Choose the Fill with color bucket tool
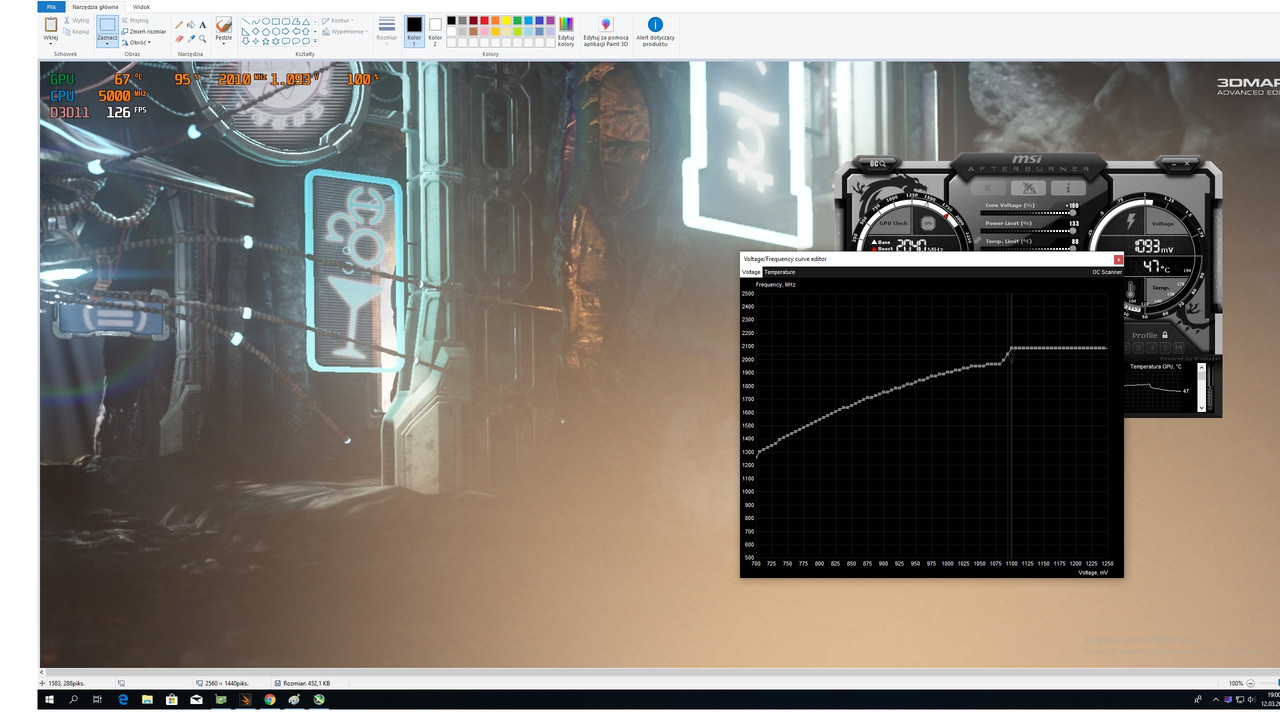The height and width of the screenshot is (720, 1280). [x=191, y=24]
